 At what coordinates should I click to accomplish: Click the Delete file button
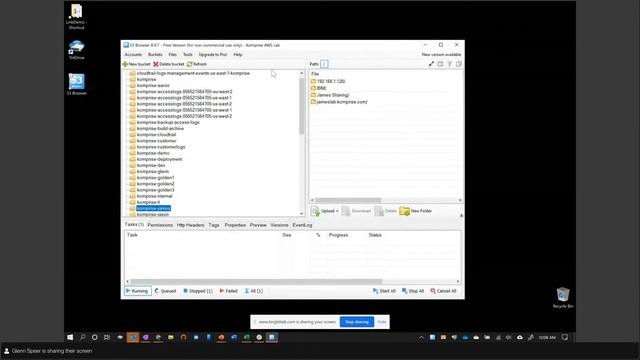point(386,211)
